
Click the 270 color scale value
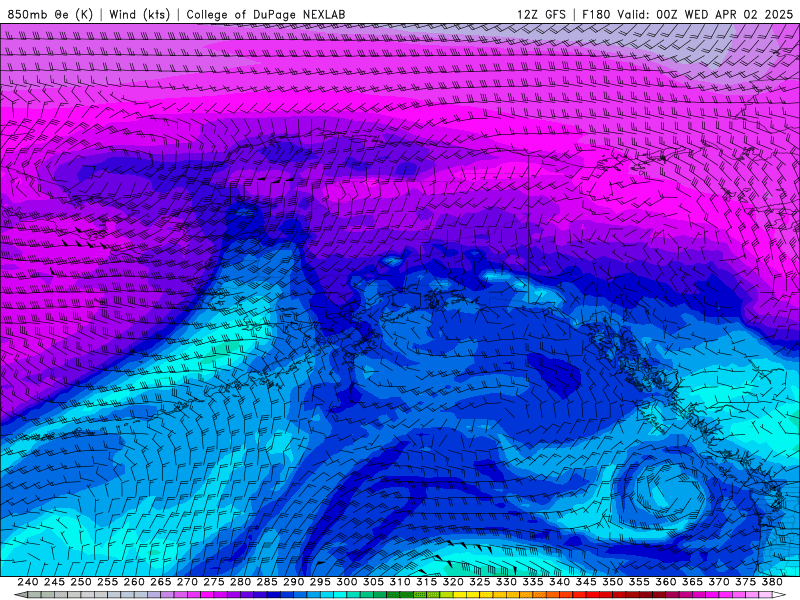coord(187,582)
